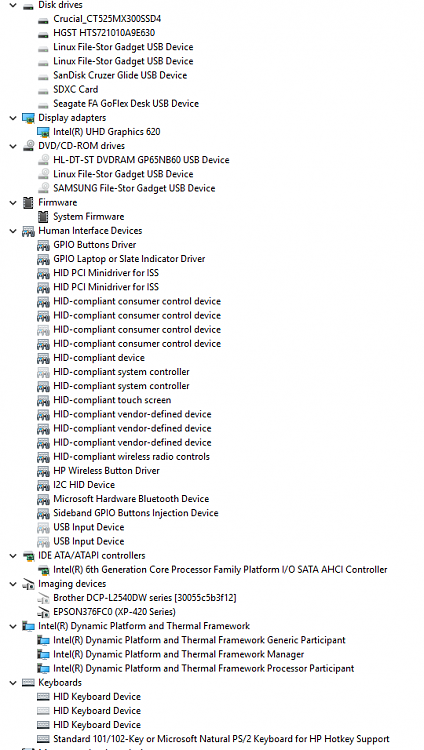Image resolution: width=424 pixels, height=750 pixels.
Task: Click the Display adapters monitor icon
Action: click(28, 118)
